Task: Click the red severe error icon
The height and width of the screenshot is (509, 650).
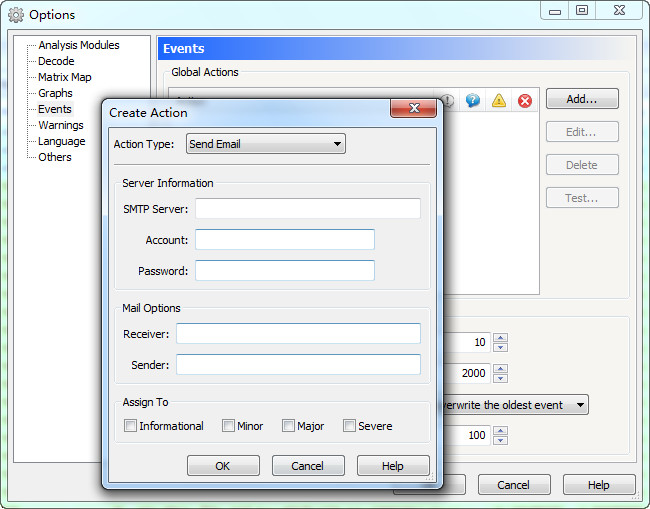Action: pos(525,101)
